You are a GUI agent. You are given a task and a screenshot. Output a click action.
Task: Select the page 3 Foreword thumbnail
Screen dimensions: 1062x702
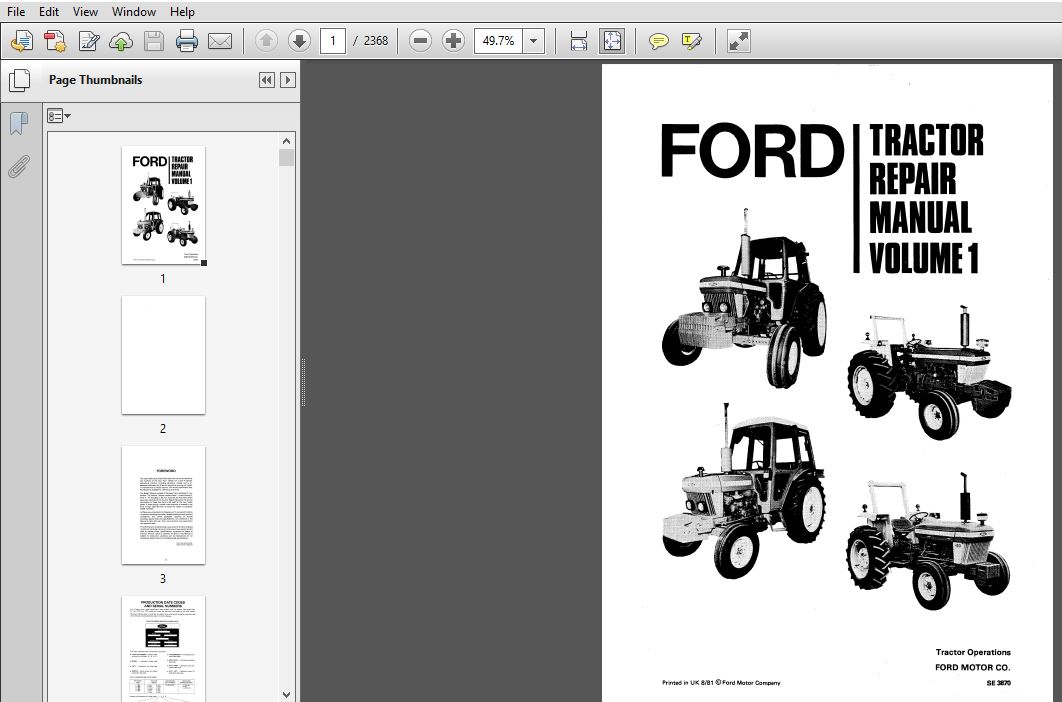(163, 505)
